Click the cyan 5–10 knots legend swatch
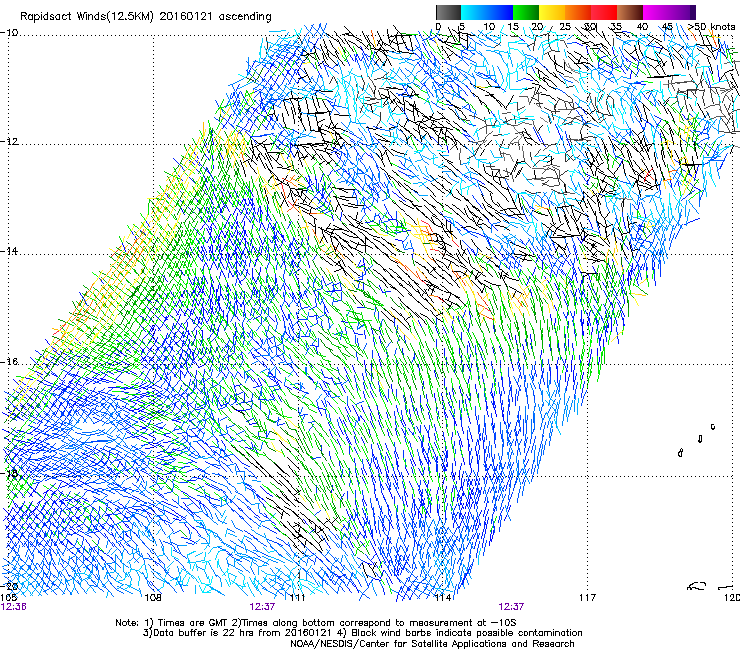The height and width of the screenshot is (650, 740). coord(474,12)
